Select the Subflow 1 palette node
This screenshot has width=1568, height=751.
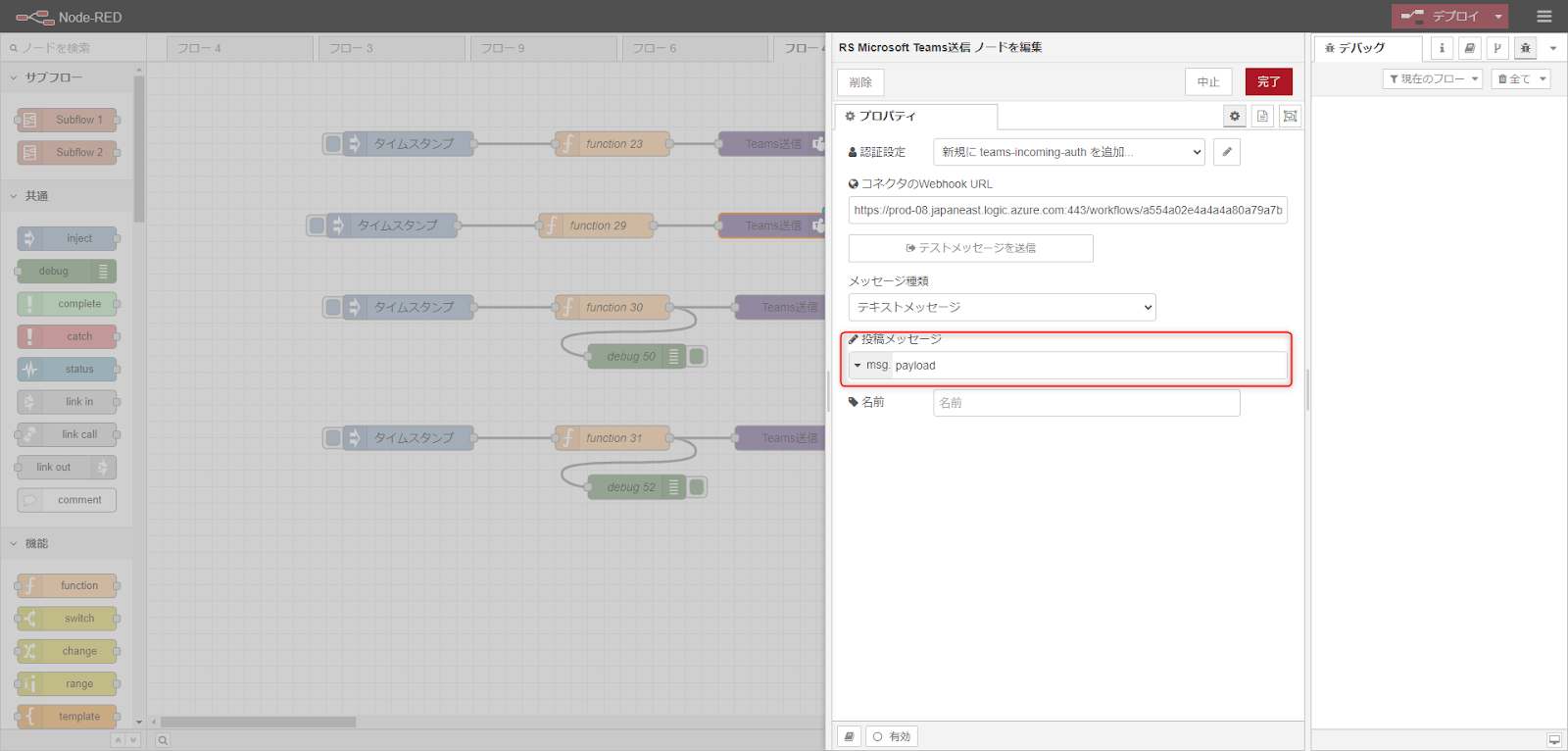[68, 120]
